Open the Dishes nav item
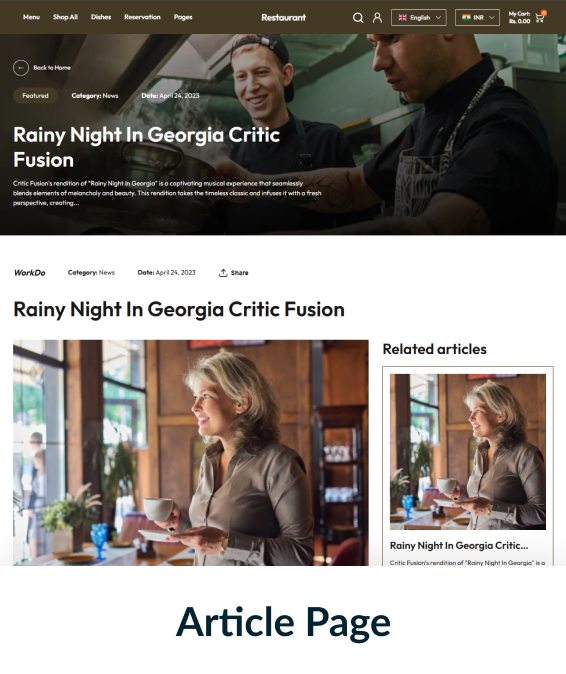This screenshot has width=566, height=674. click(x=101, y=17)
